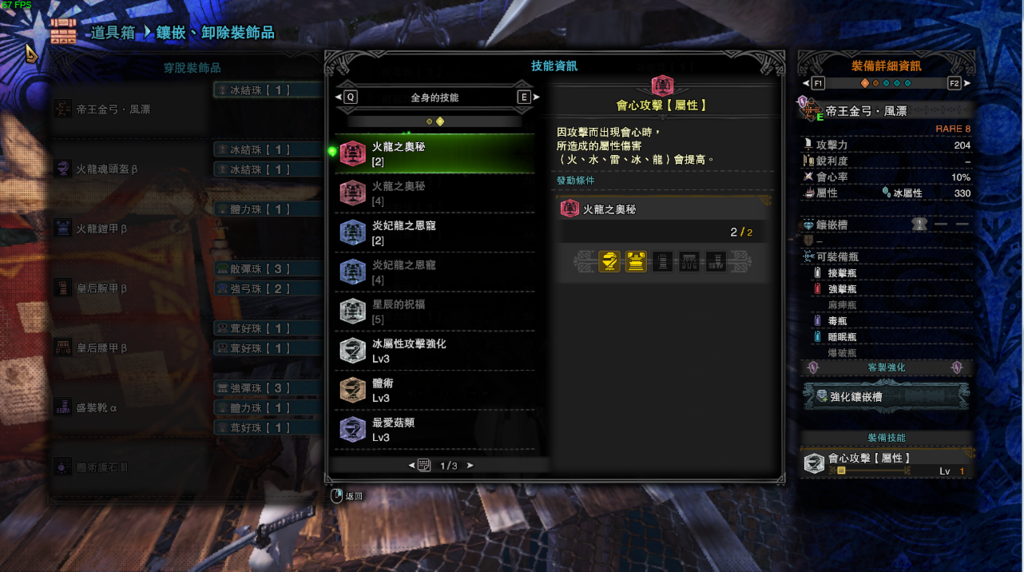Viewport: 1024px width, 572px height.
Task: Switch equipment info page with F1
Action: point(814,83)
